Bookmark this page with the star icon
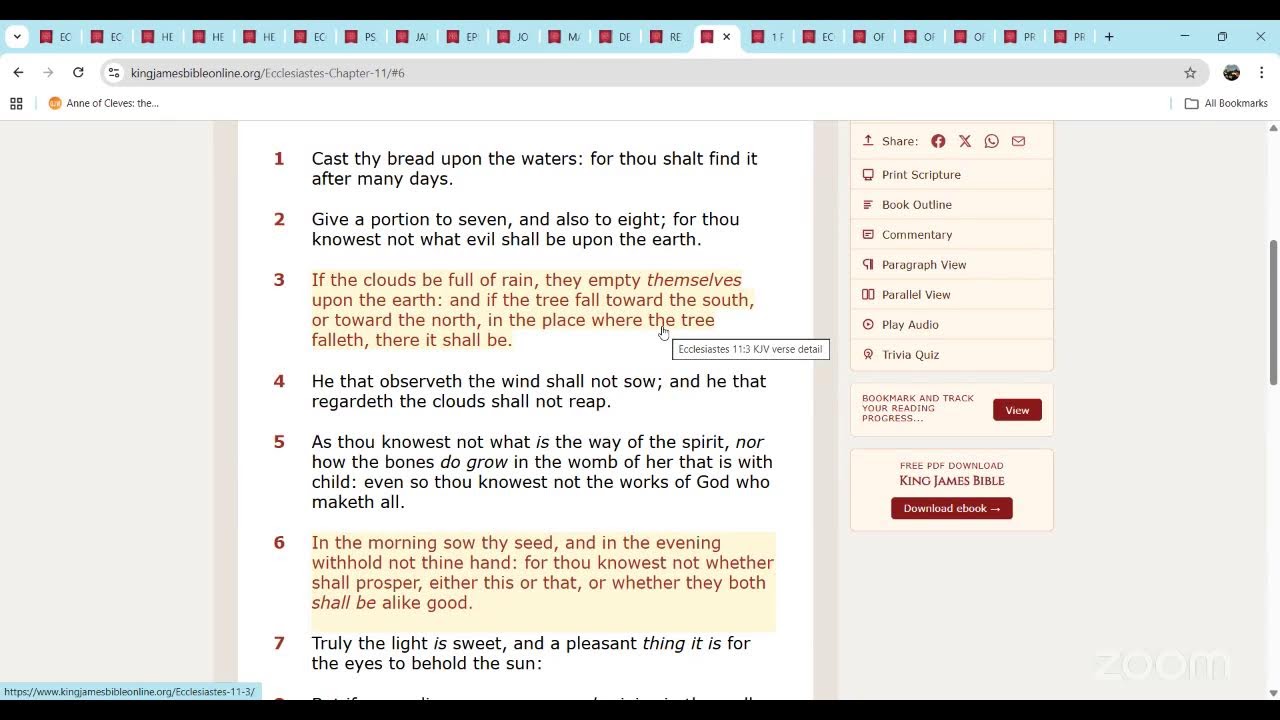The width and height of the screenshot is (1280, 720). coord(1190,73)
